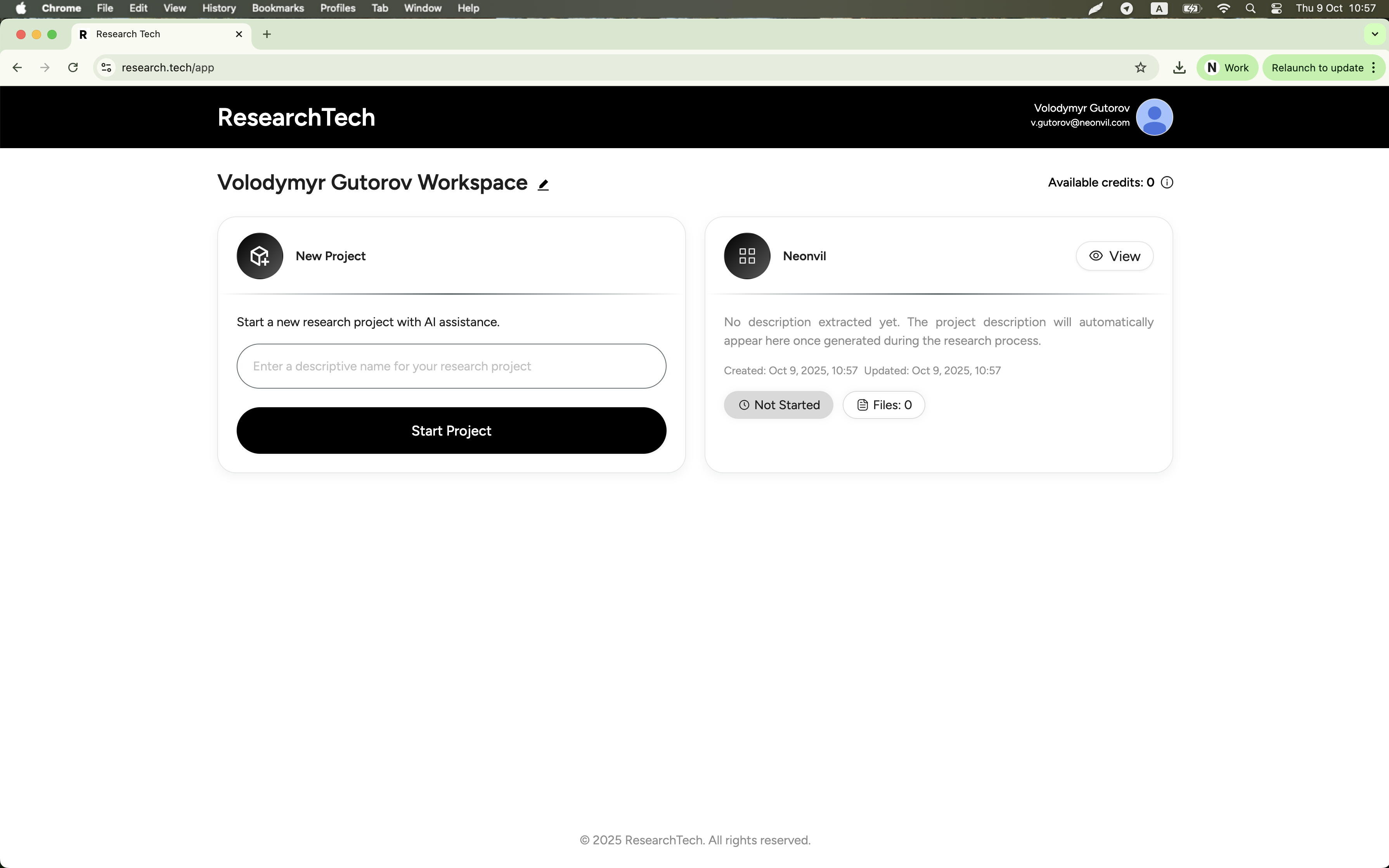The image size is (1389, 868).
Task: Open the three-dot Chrome menu
Action: [x=1373, y=67]
